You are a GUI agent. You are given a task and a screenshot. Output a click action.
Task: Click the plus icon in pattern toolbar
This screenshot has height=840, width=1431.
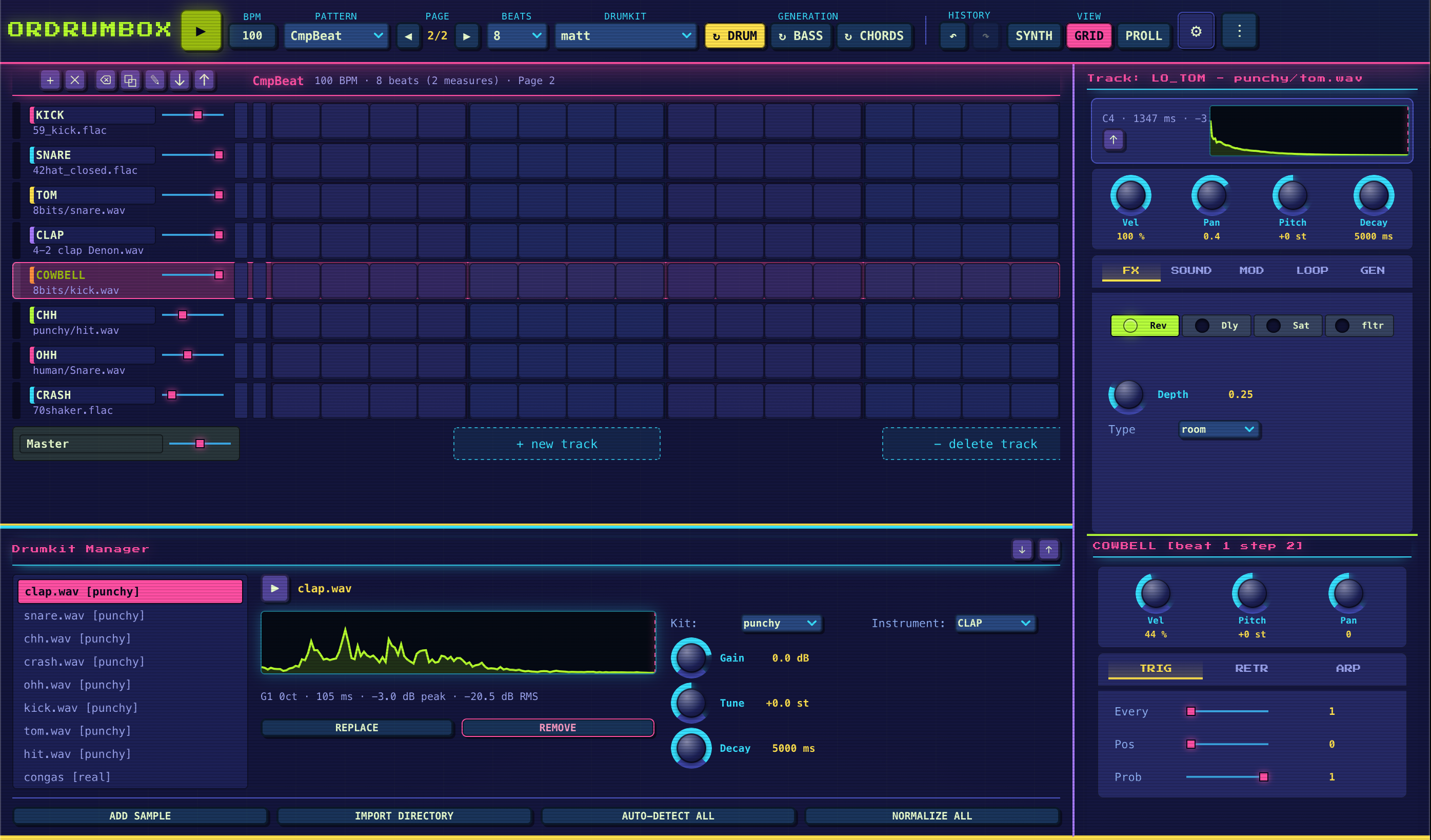50,80
